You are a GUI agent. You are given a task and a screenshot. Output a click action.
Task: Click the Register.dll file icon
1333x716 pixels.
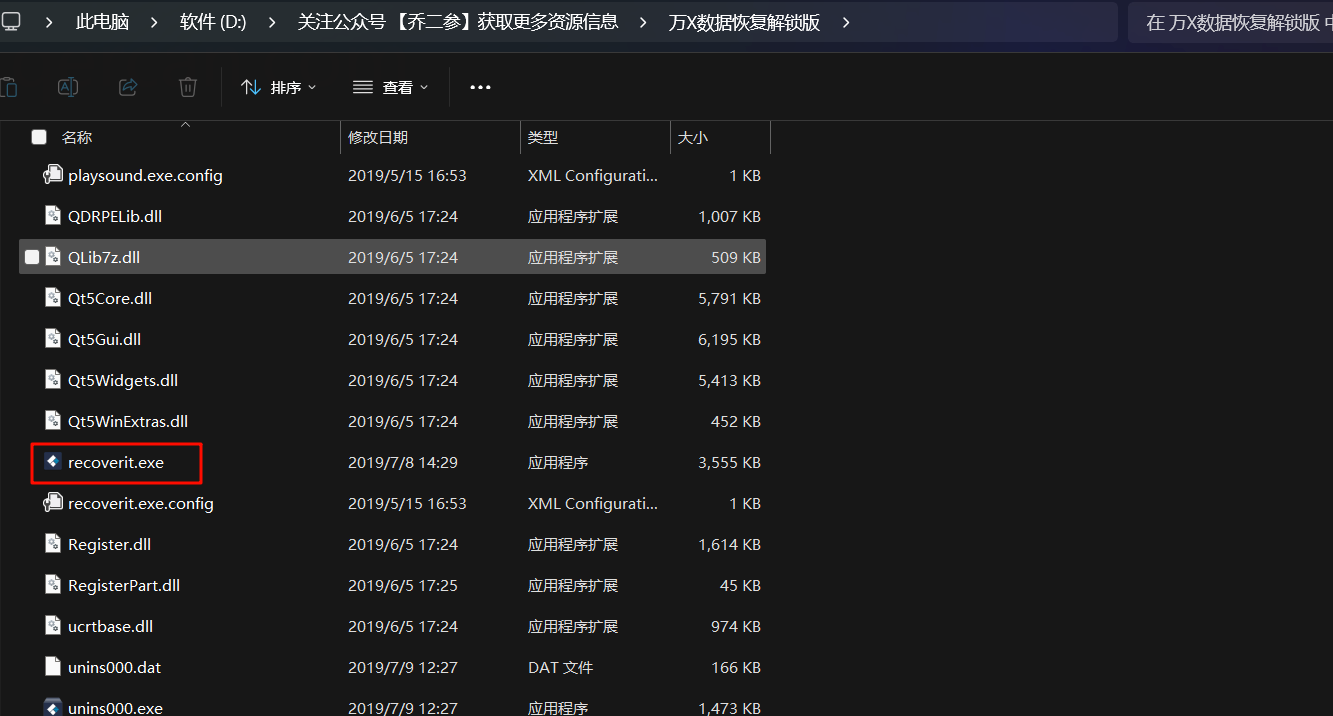53,544
